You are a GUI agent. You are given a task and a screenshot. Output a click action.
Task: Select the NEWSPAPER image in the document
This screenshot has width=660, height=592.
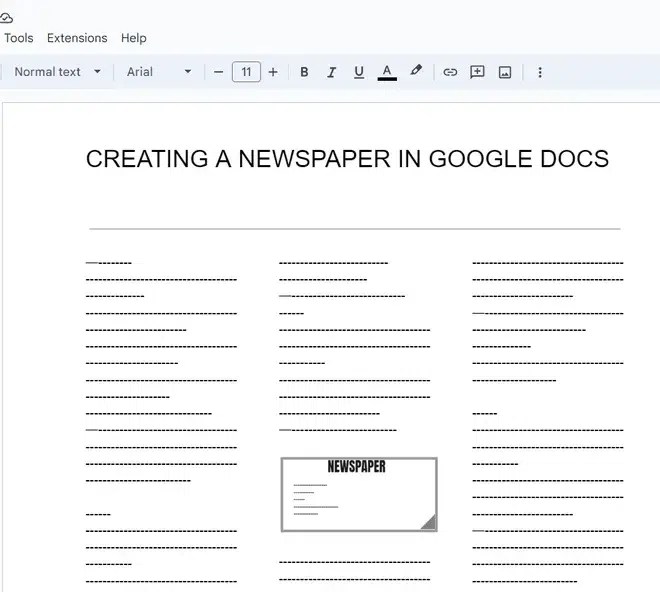click(x=359, y=494)
